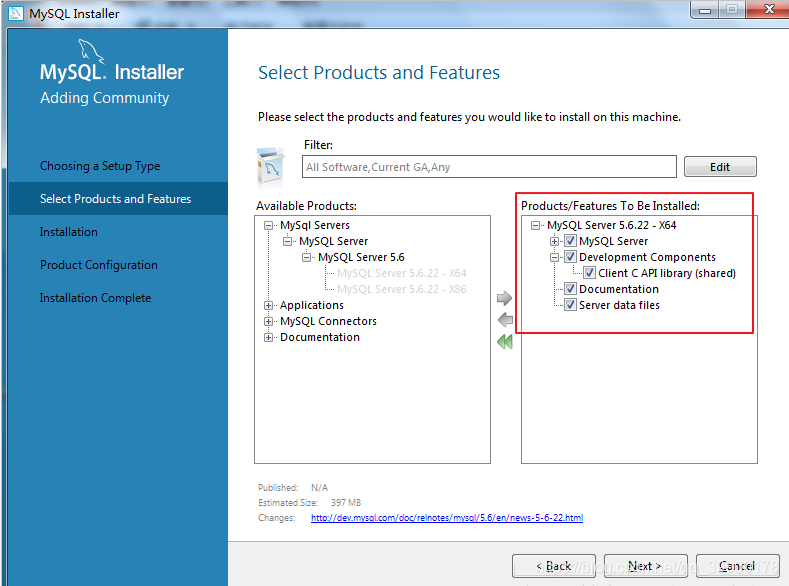Select grayed MySQL Server 5.6.22 - X64 item

click(x=402, y=273)
